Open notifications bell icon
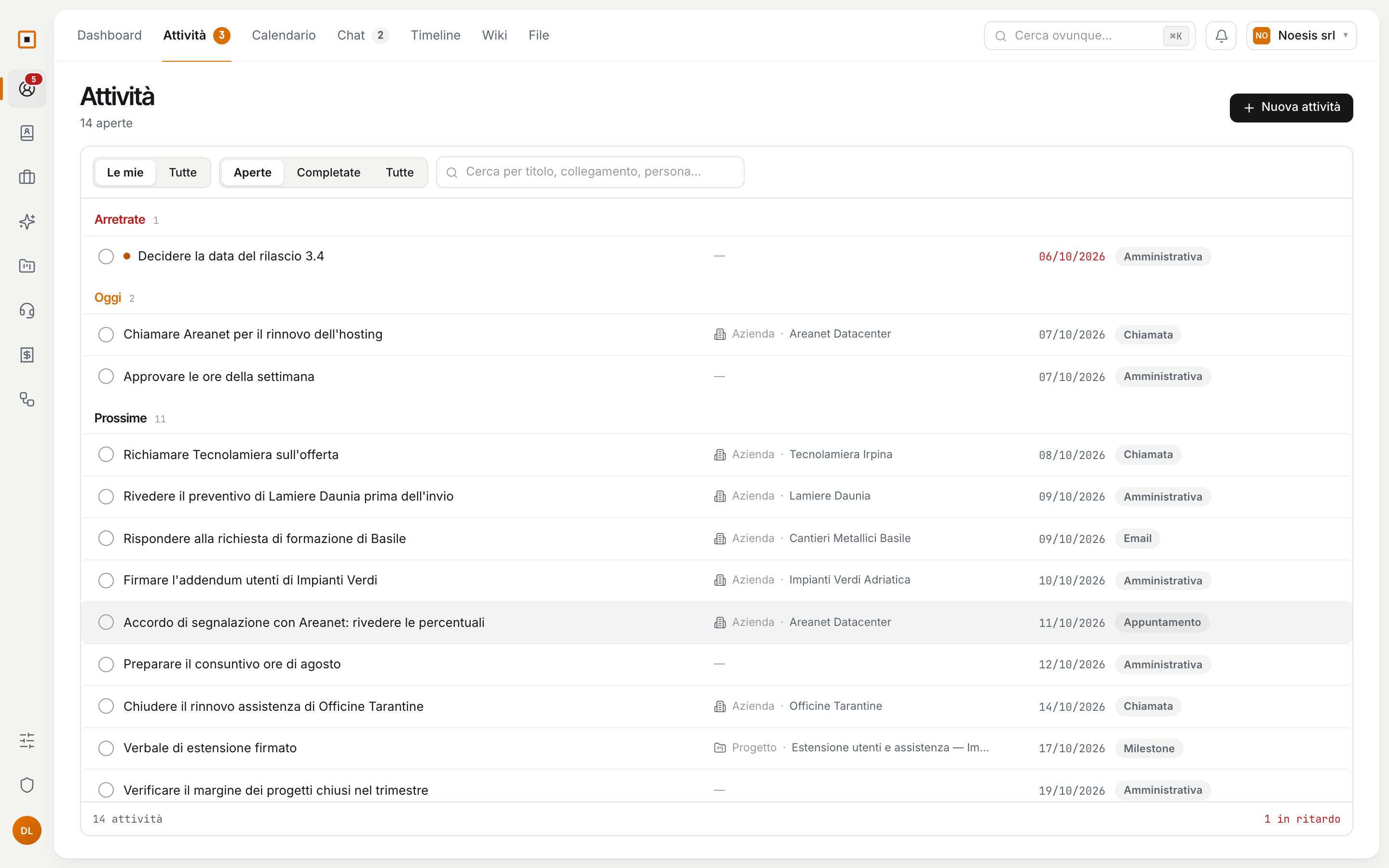 [x=1221, y=36]
